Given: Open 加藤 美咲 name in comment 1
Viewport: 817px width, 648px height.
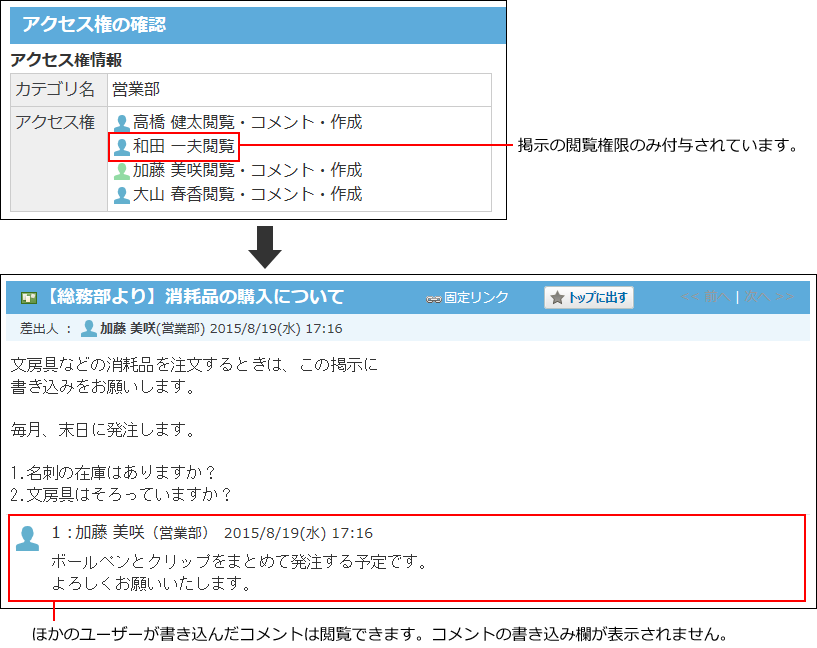Looking at the screenshot, I should click(109, 533).
